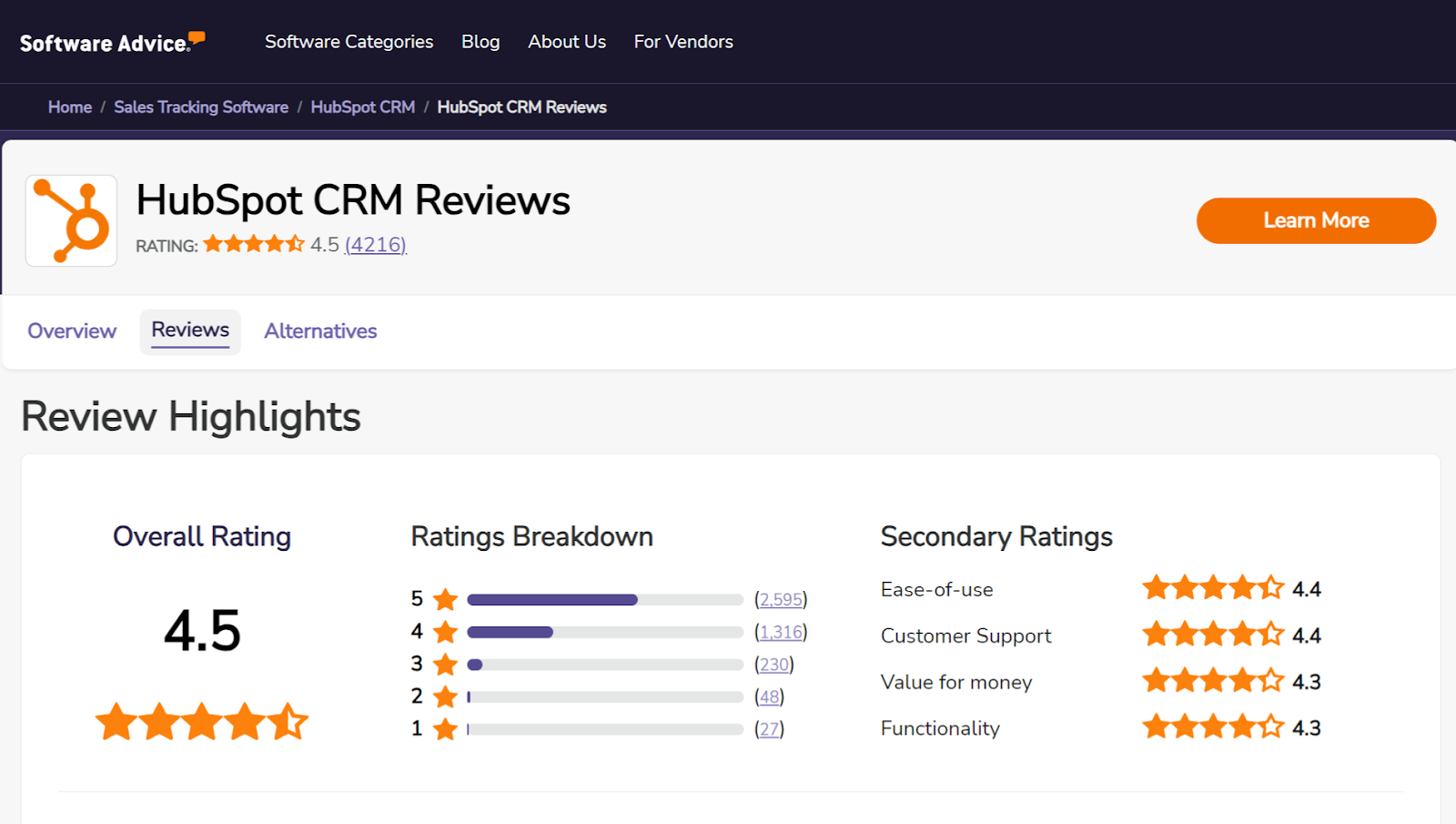1456x824 pixels.
Task: Click the star next to the 3-star row
Action: pyautogui.click(x=445, y=665)
